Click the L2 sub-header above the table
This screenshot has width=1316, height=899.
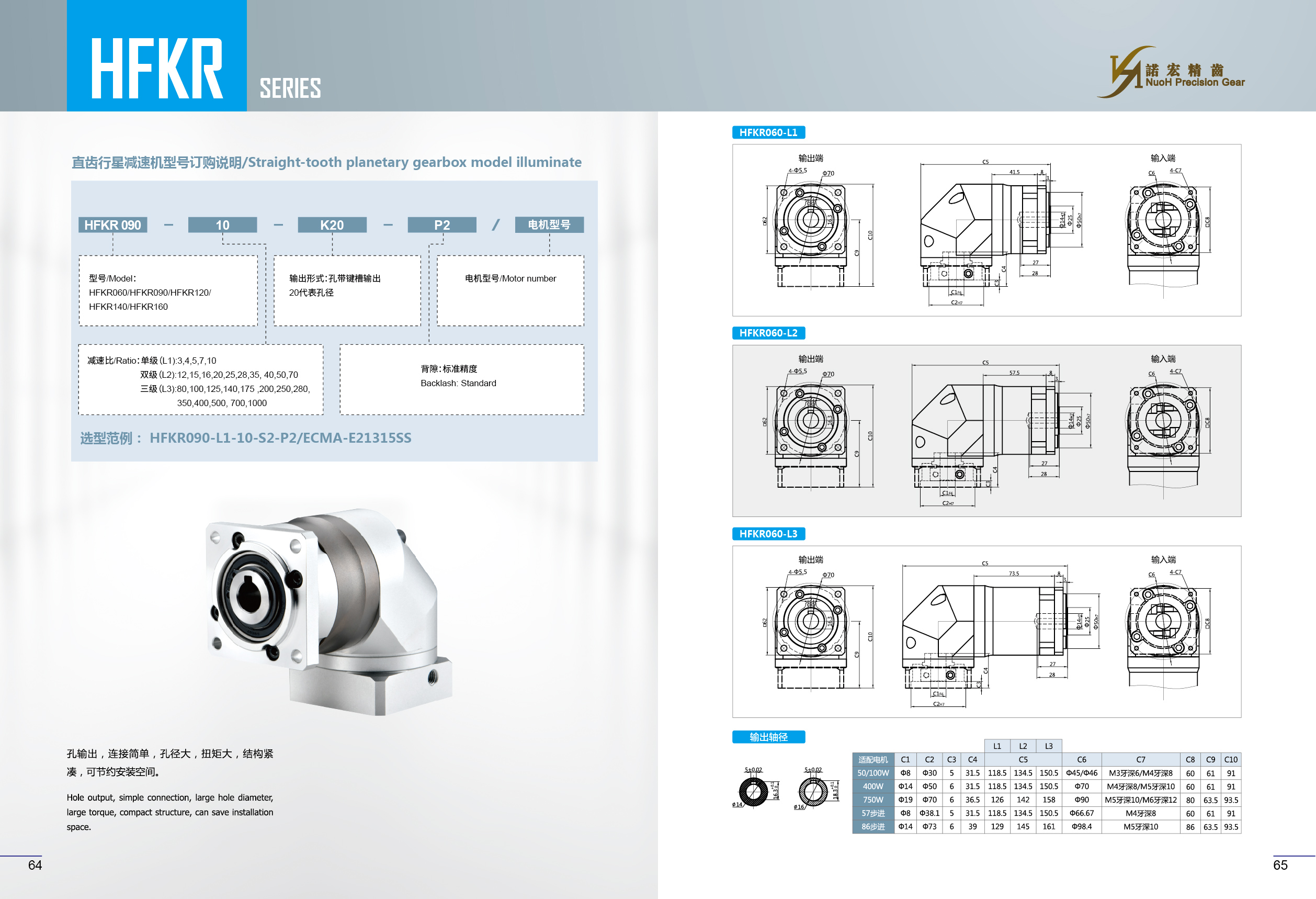pos(1023,746)
